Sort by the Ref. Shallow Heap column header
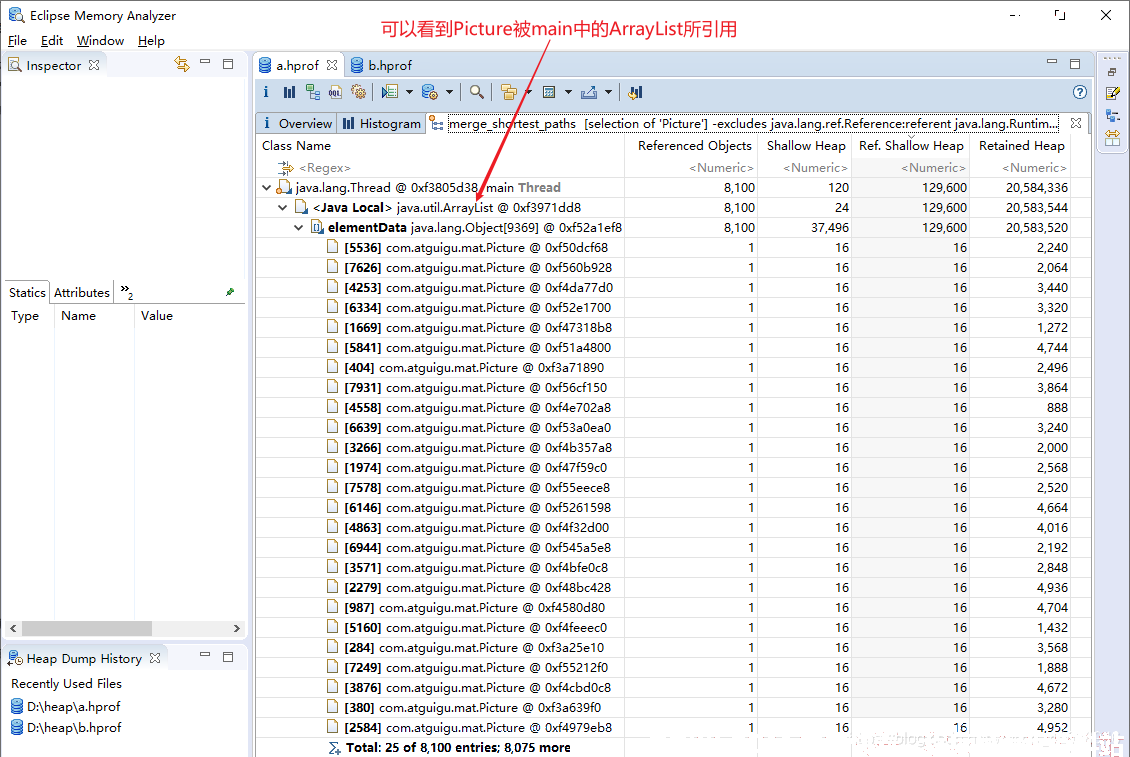 (911, 146)
